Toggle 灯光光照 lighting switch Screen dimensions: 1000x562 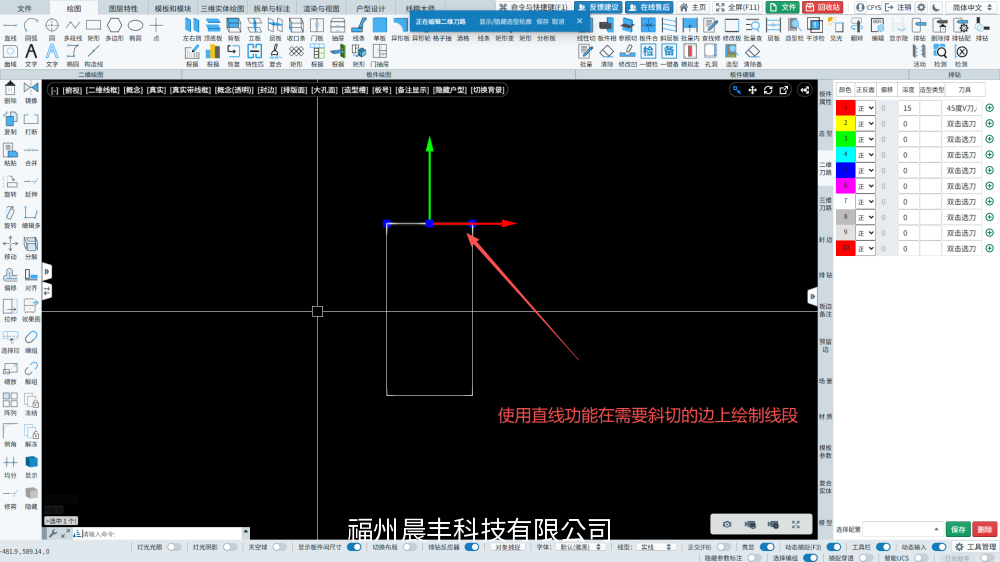173,547
